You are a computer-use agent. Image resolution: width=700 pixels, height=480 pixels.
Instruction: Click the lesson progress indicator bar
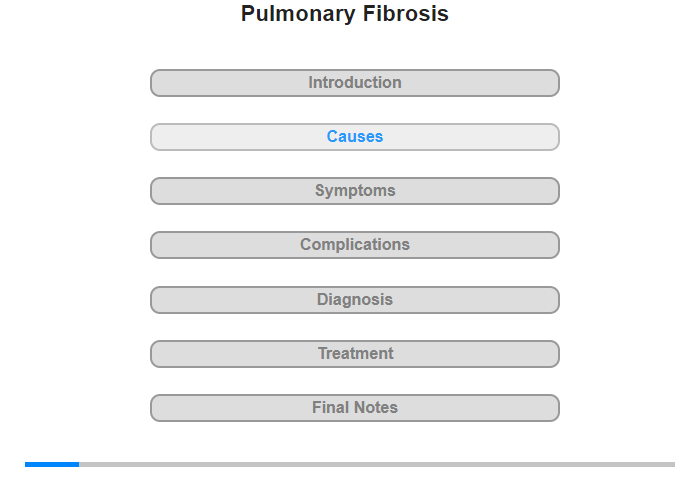[350, 464]
